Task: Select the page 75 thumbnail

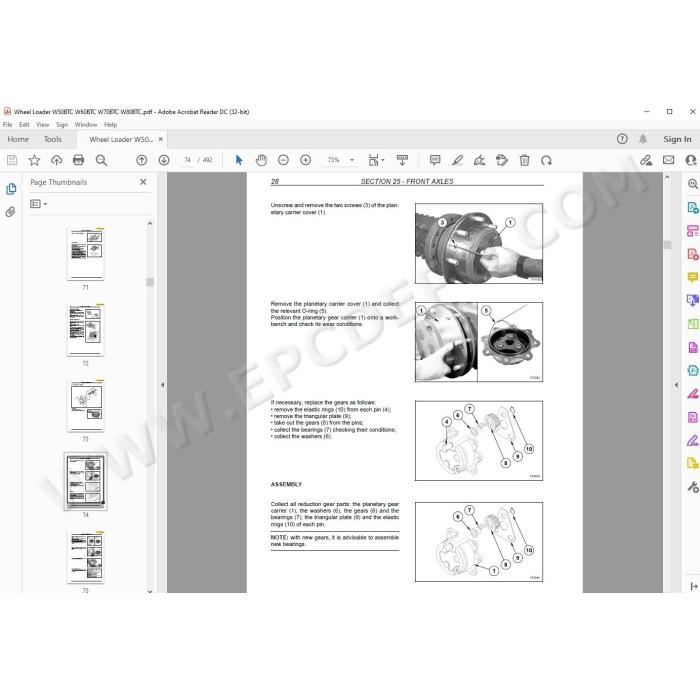Action: click(85, 557)
